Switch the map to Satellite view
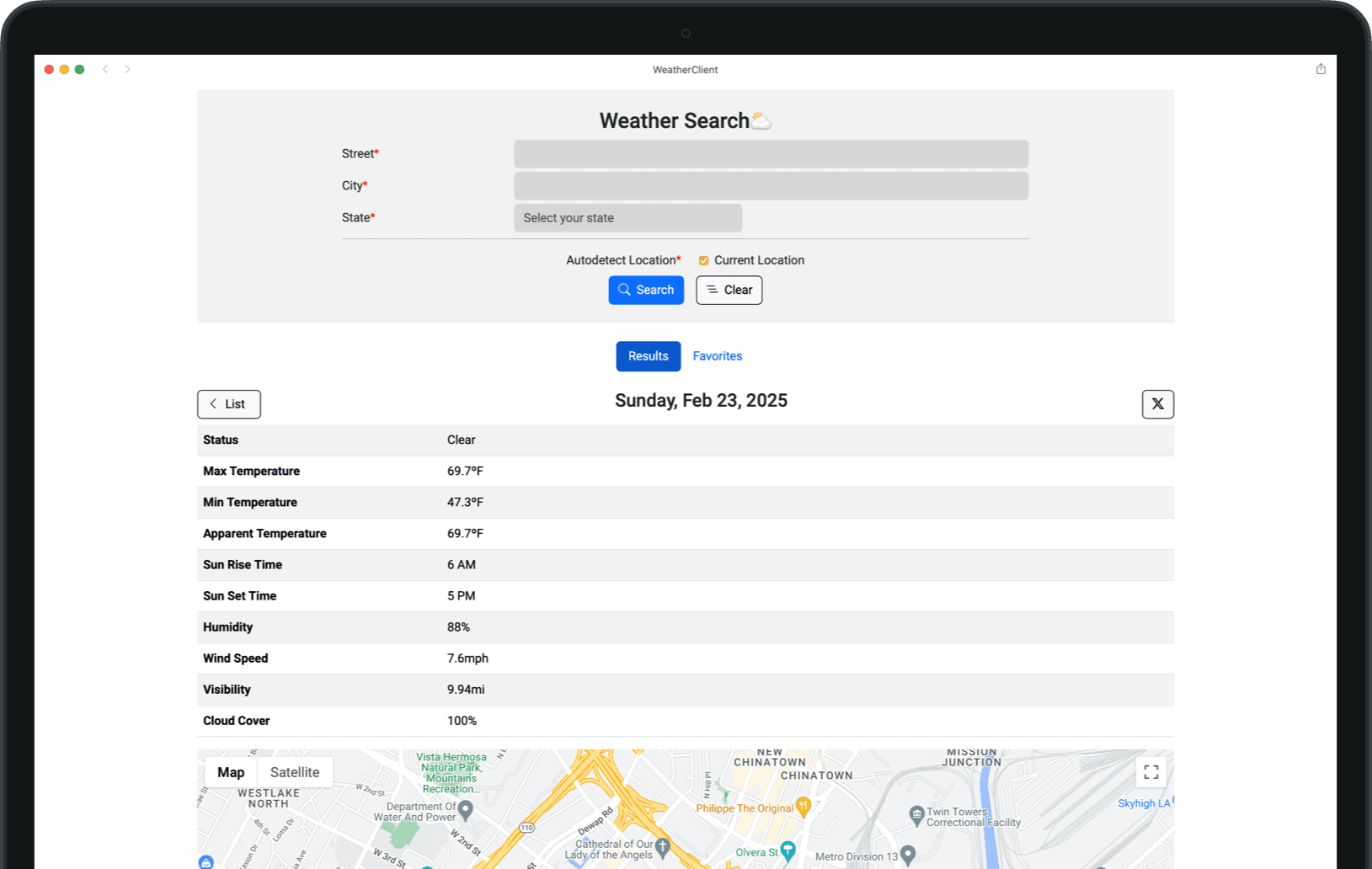This screenshot has height=869, width=1372. coord(295,771)
